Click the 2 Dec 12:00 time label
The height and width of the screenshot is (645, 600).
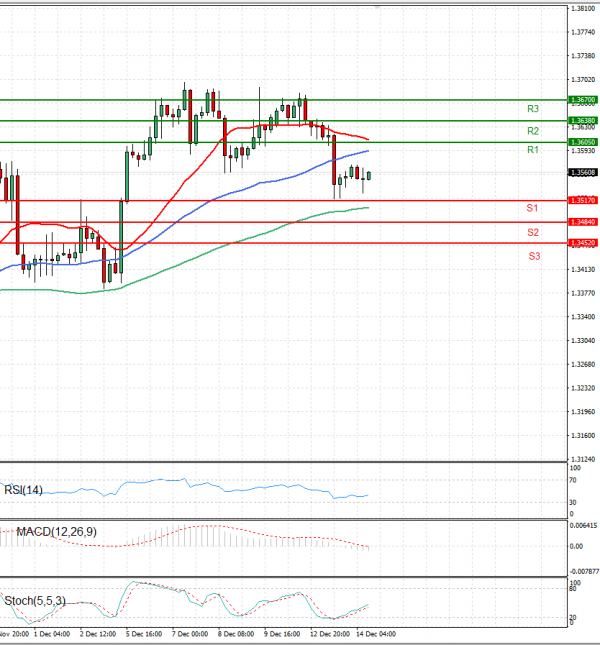[99, 634]
